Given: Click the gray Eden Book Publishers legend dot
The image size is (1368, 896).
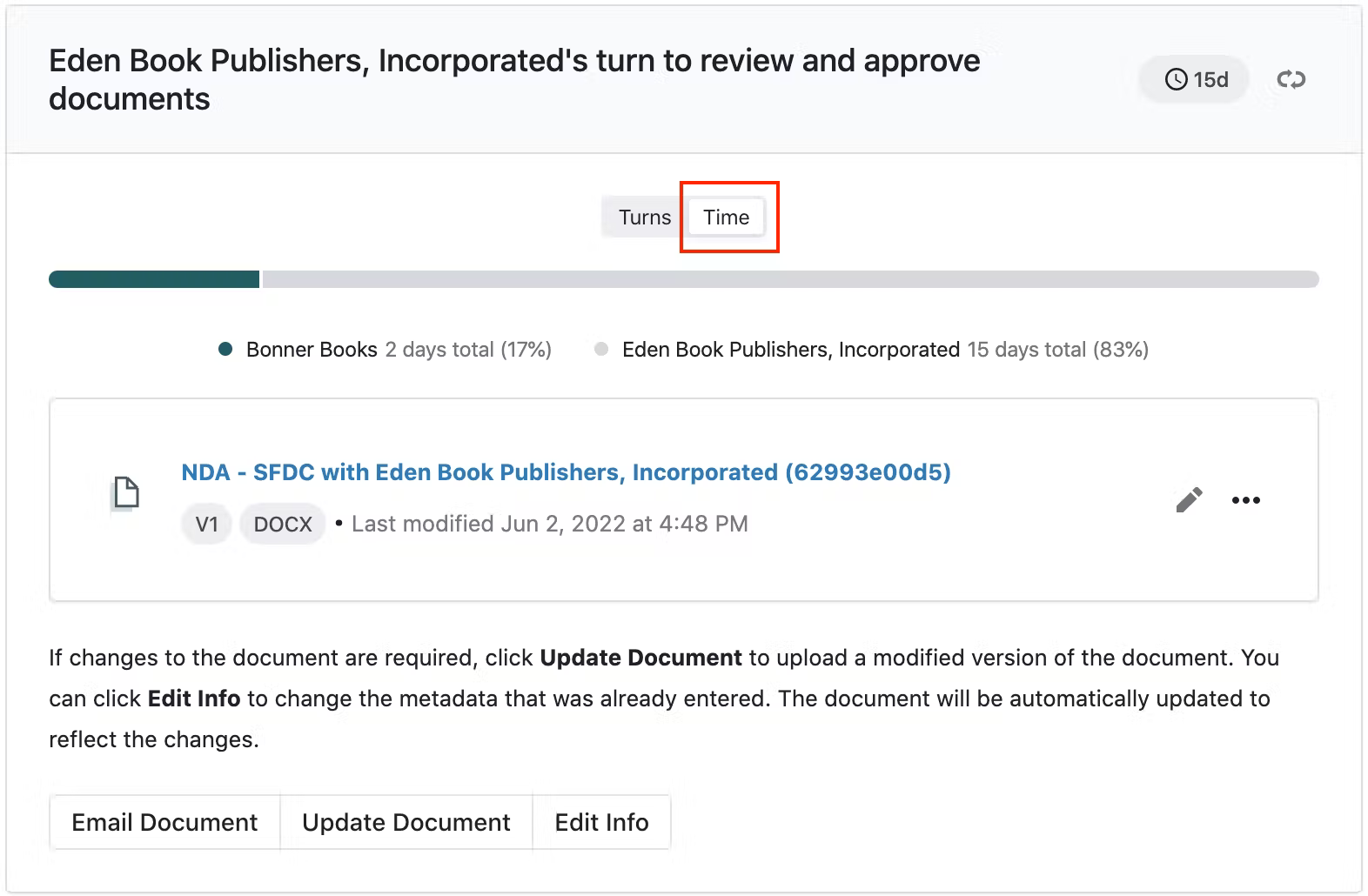Looking at the screenshot, I should pos(600,350).
